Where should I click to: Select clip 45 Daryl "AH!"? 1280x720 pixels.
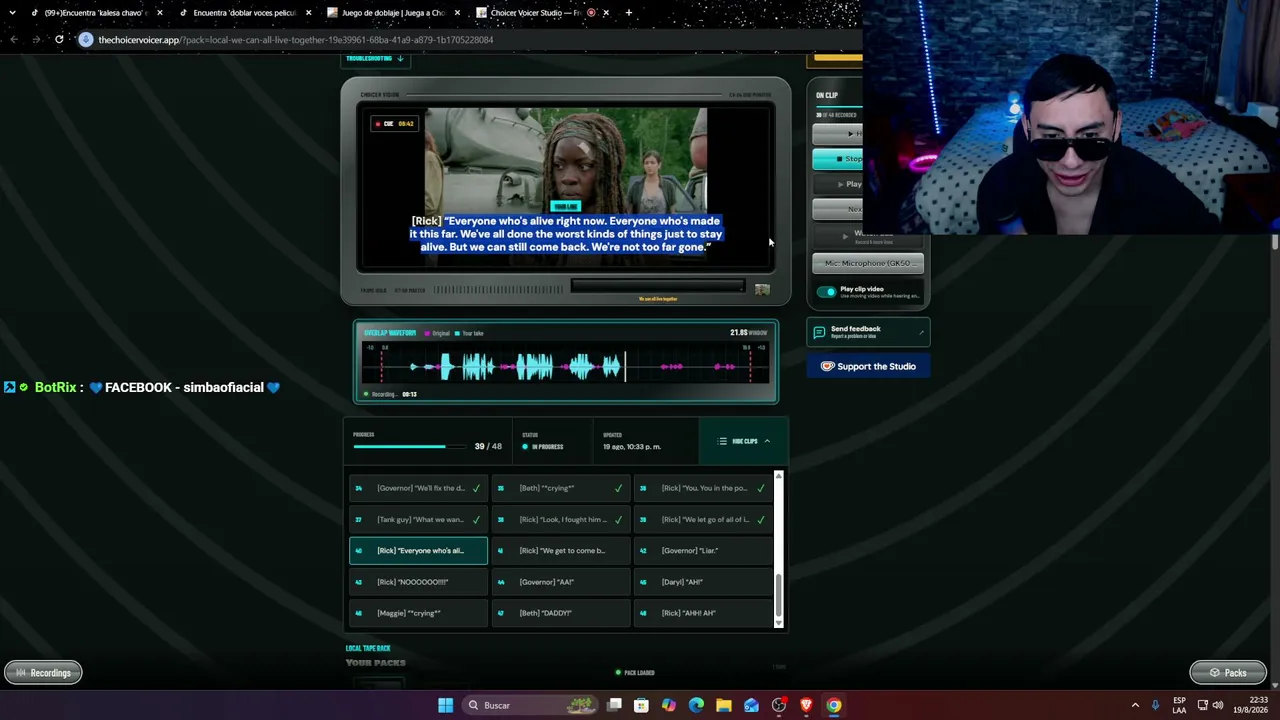(703, 582)
